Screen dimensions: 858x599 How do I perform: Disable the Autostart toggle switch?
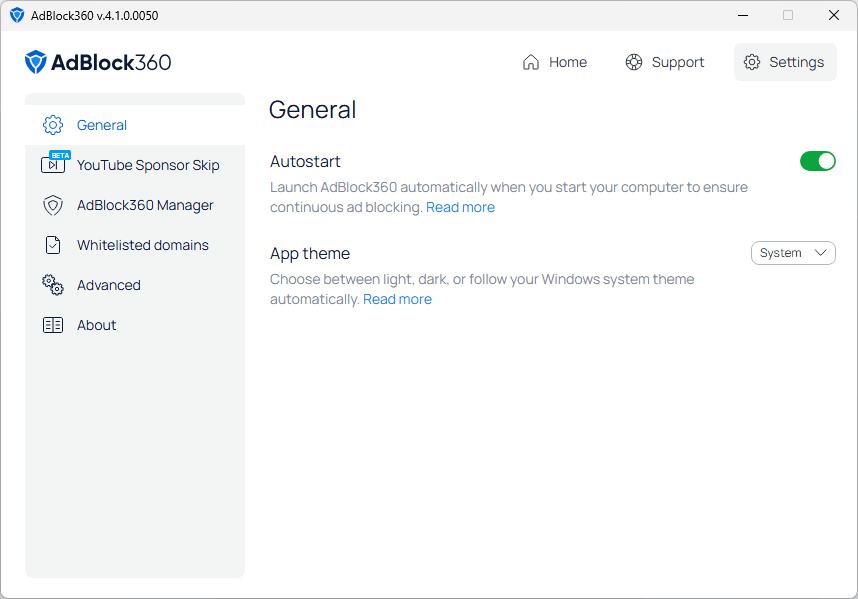[817, 161]
